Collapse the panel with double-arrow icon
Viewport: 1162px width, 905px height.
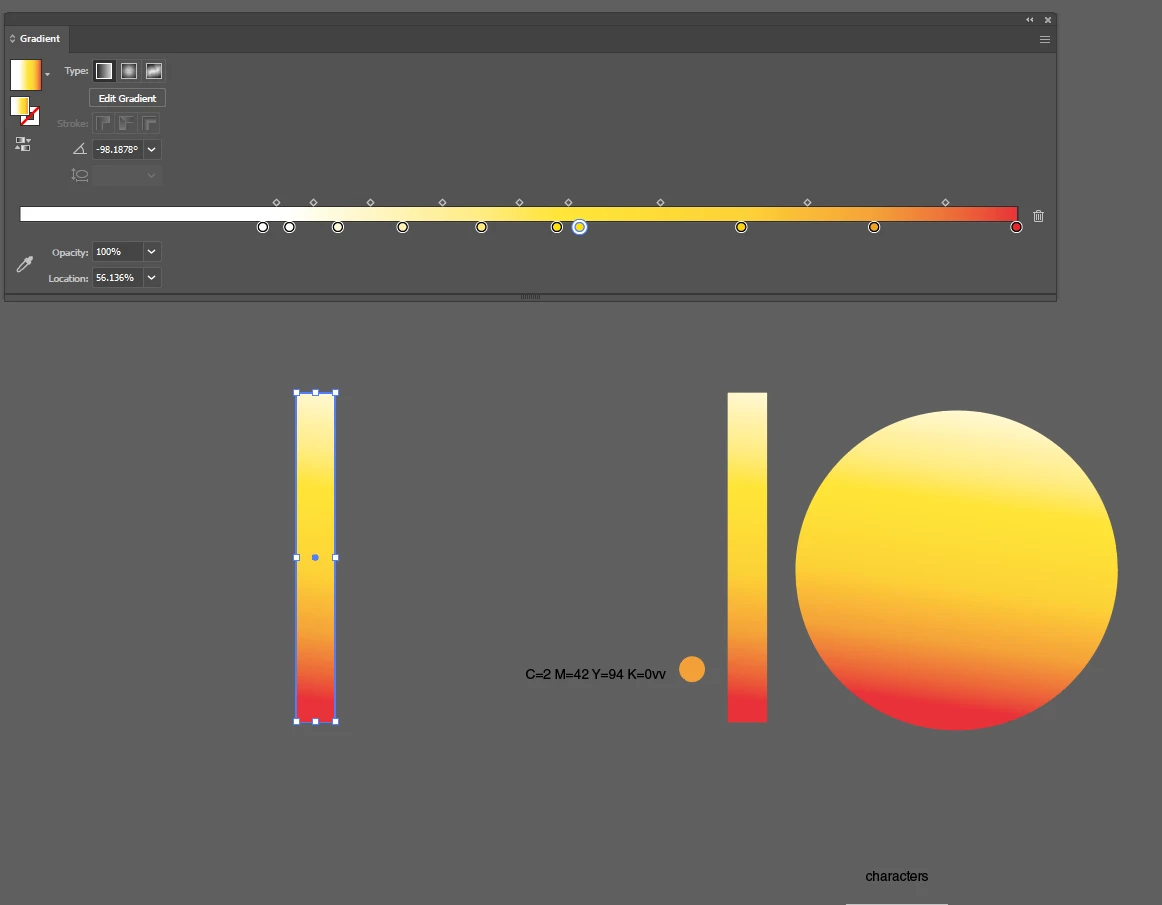(x=1029, y=20)
